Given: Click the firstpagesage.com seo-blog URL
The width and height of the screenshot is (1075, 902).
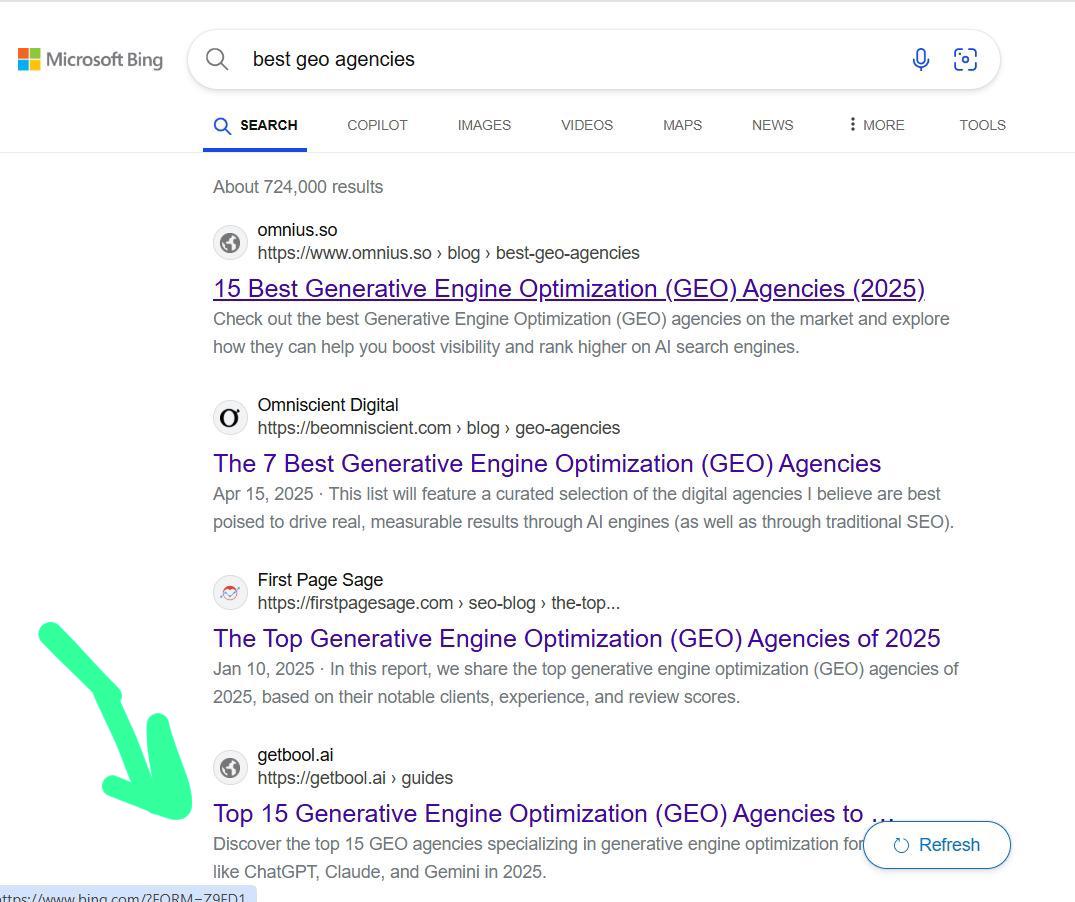Looking at the screenshot, I should [439, 603].
